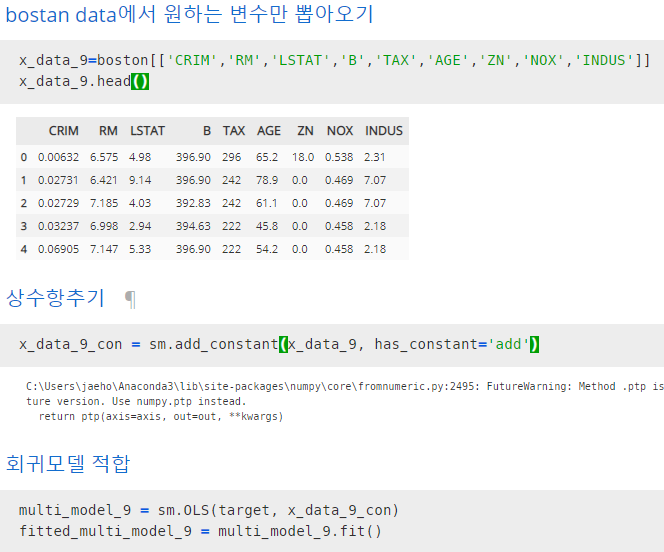Click RM value 7.147
This screenshot has height=552, width=664.
coord(104,249)
